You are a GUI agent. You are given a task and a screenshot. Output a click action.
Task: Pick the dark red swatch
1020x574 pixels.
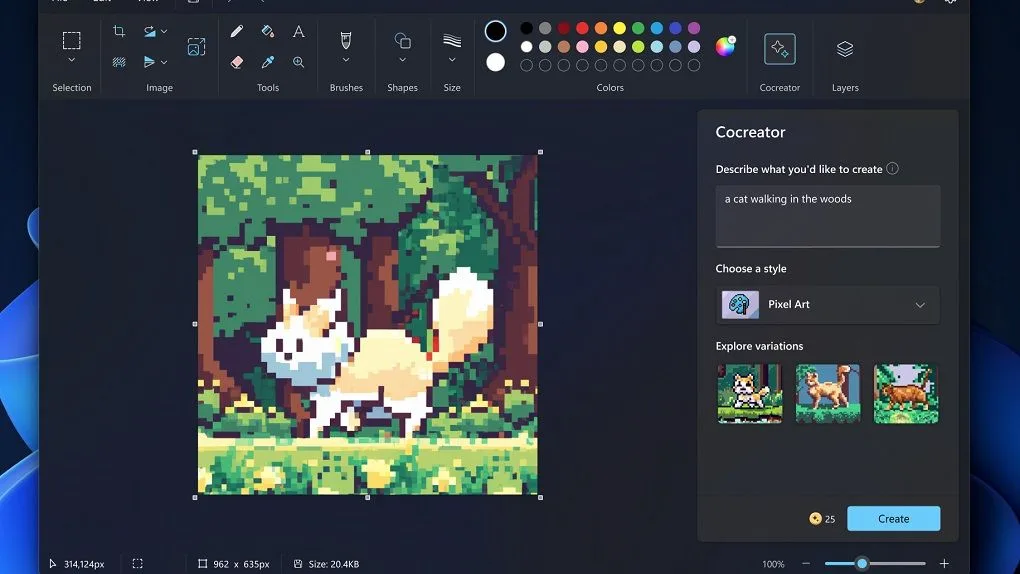(x=563, y=28)
